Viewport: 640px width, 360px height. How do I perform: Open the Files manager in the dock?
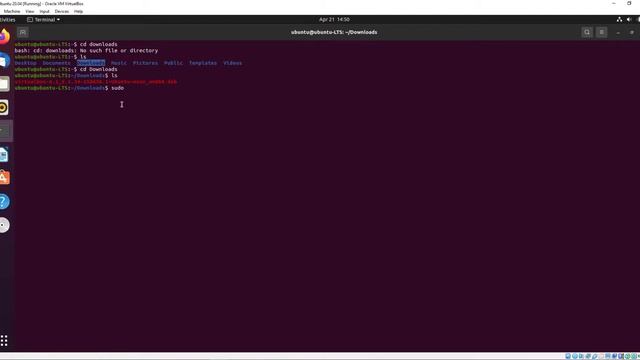[4, 84]
